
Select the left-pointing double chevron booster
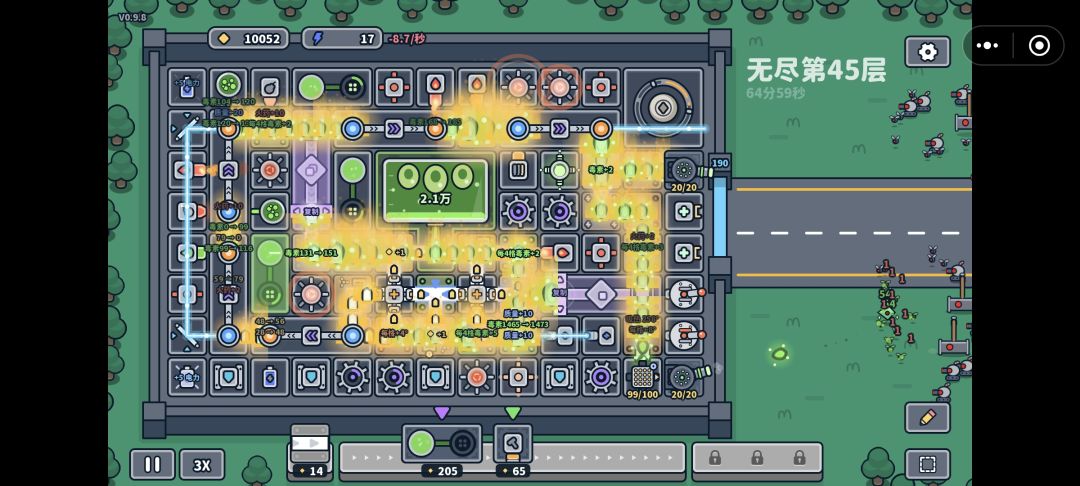[311, 335]
